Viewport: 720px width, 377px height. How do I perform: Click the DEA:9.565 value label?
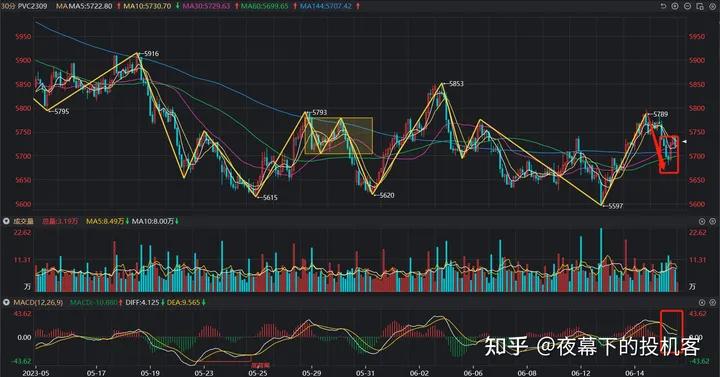pos(183,303)
